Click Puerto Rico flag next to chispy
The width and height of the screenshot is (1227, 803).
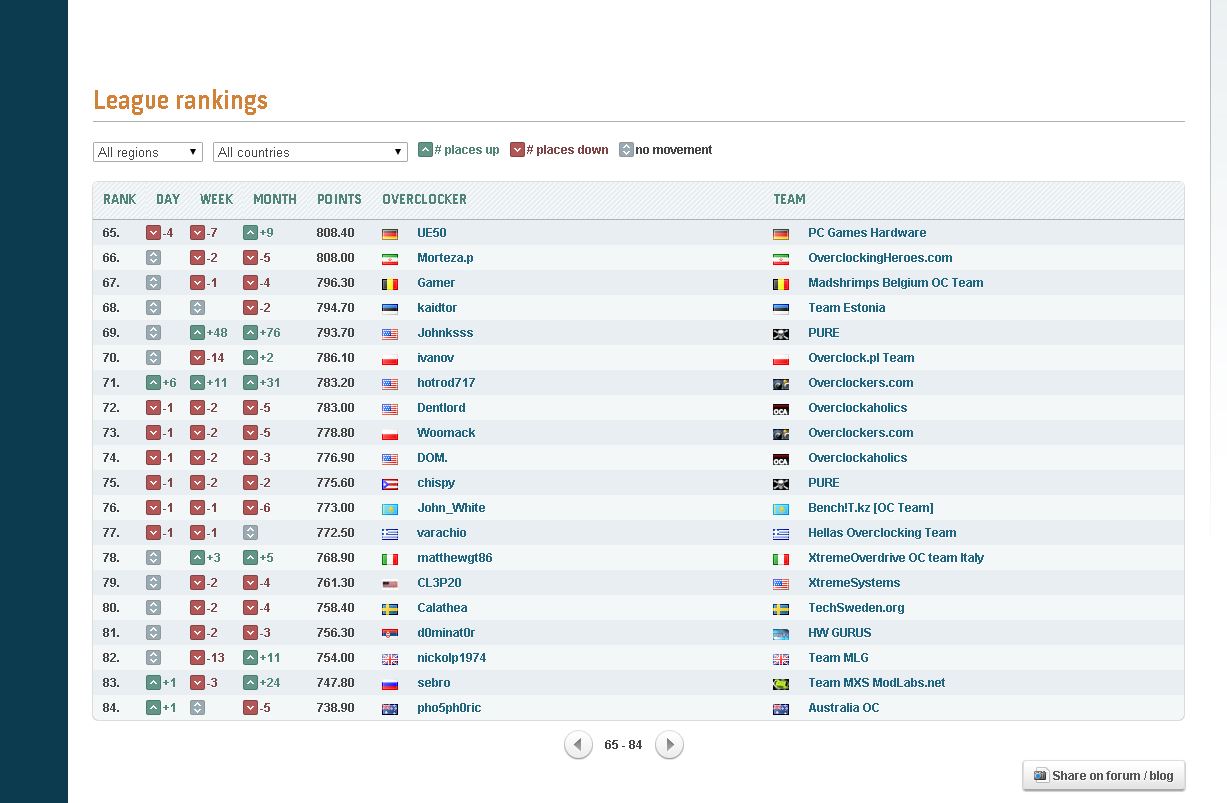(x=390, y=483)
